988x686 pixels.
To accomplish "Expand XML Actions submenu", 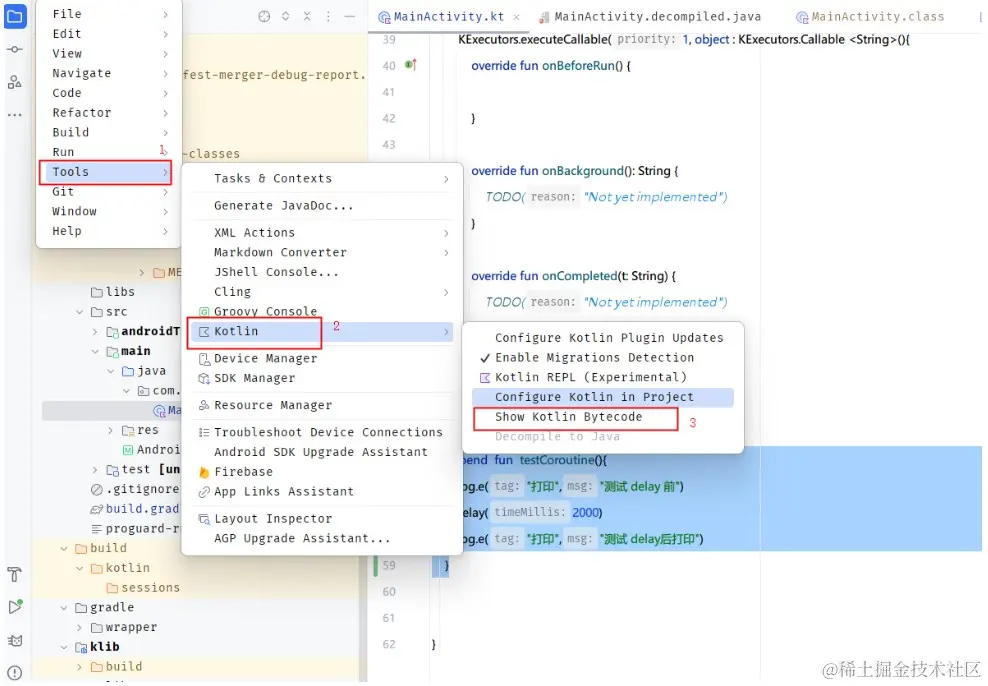I will pyautogui.click(x=322, y=233).
